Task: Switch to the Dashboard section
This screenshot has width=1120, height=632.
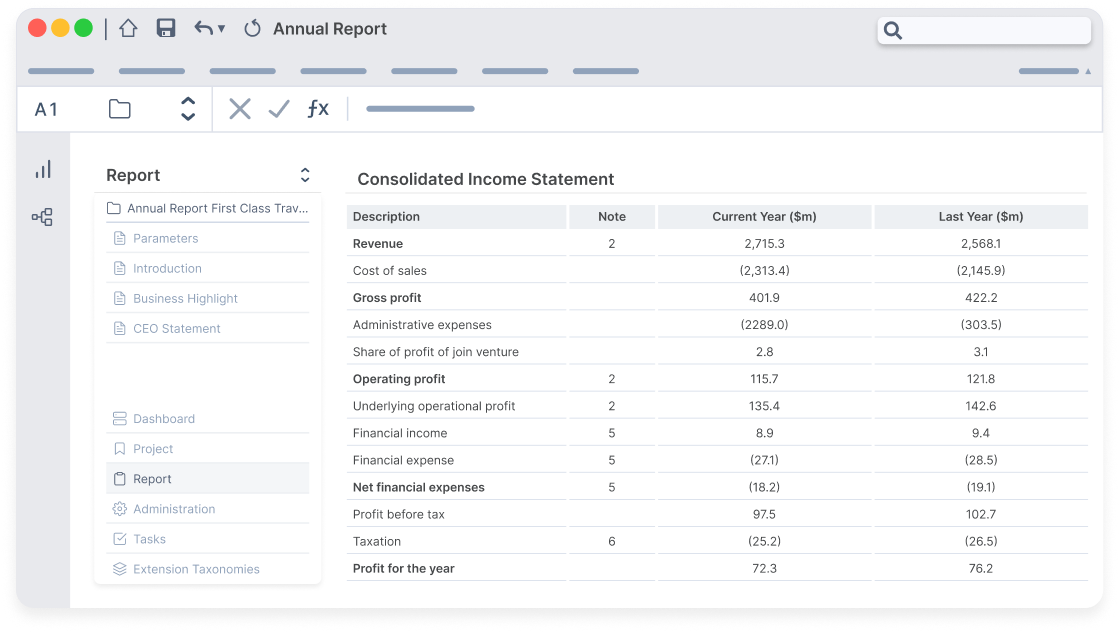Action: 164,418
